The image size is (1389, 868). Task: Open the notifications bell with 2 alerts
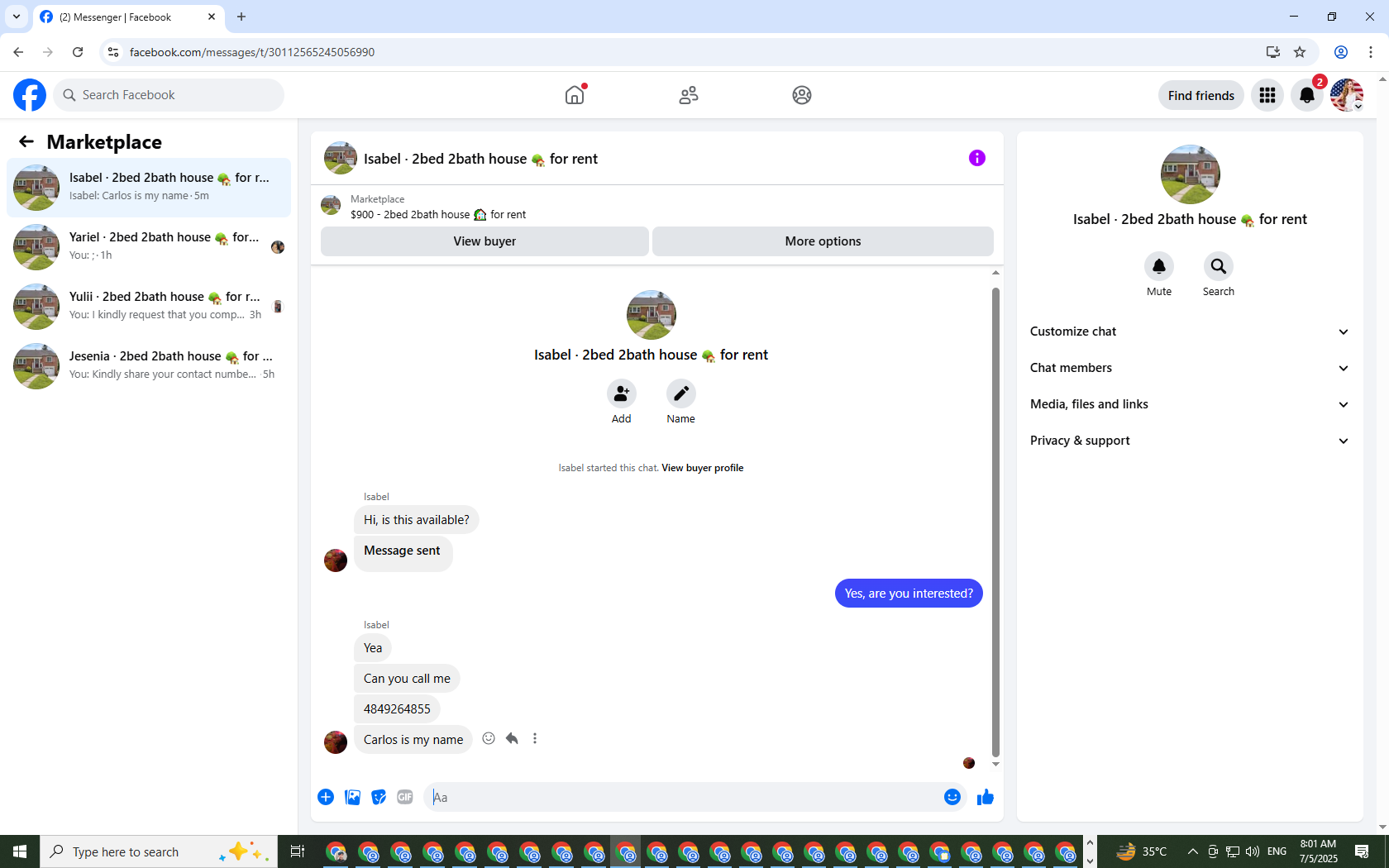click(1307, 95)
